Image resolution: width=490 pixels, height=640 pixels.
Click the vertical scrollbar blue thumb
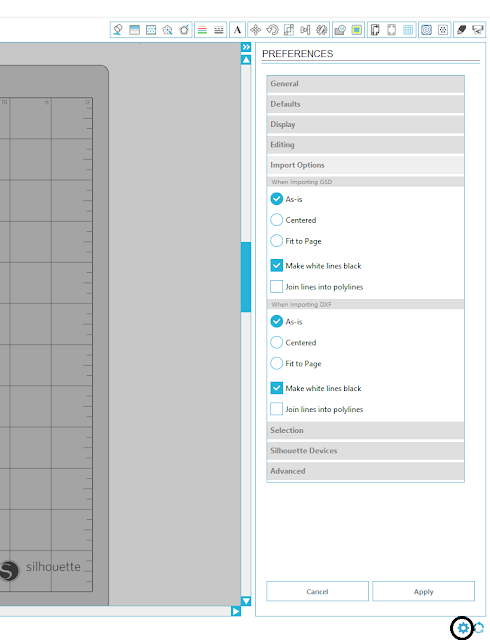click(246, 277)
